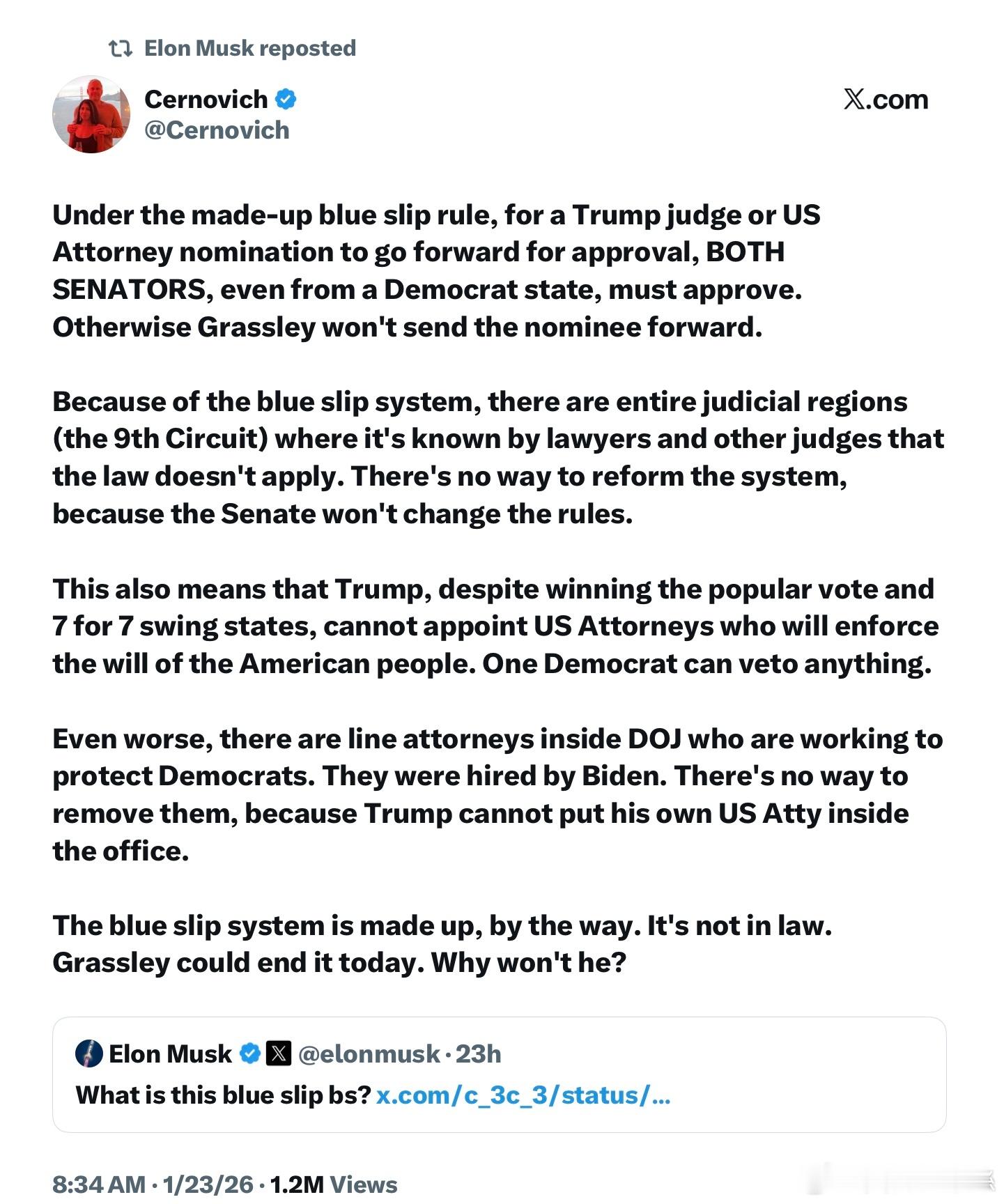
Task: Click the Cernovich display name
Action: coord(206,99)
